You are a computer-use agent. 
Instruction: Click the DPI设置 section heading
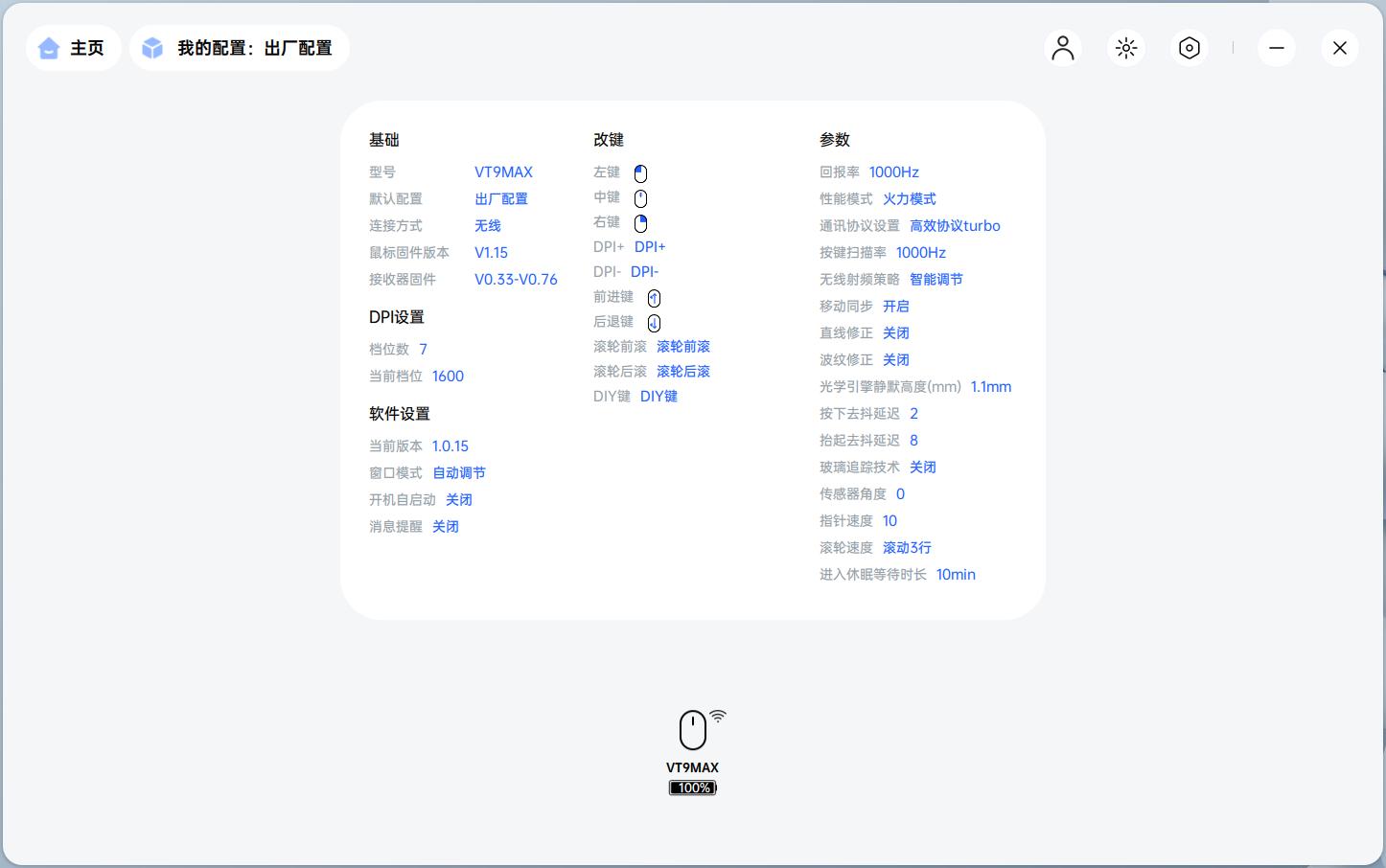[397, 317]
